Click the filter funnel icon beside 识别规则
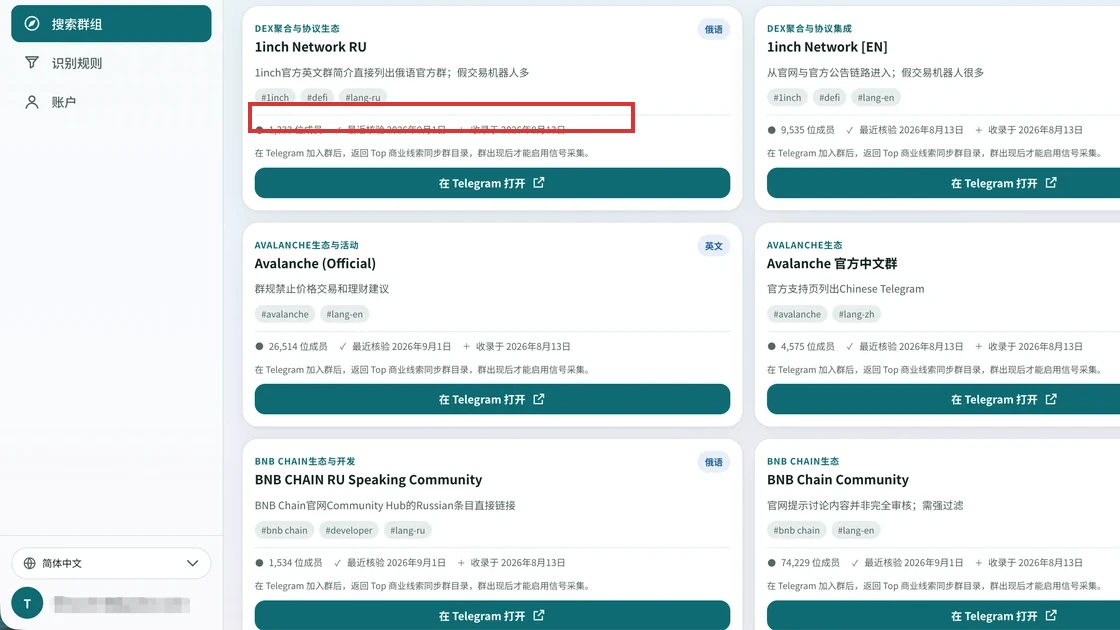Screen dimensions: 1120x630 [31, 63]
